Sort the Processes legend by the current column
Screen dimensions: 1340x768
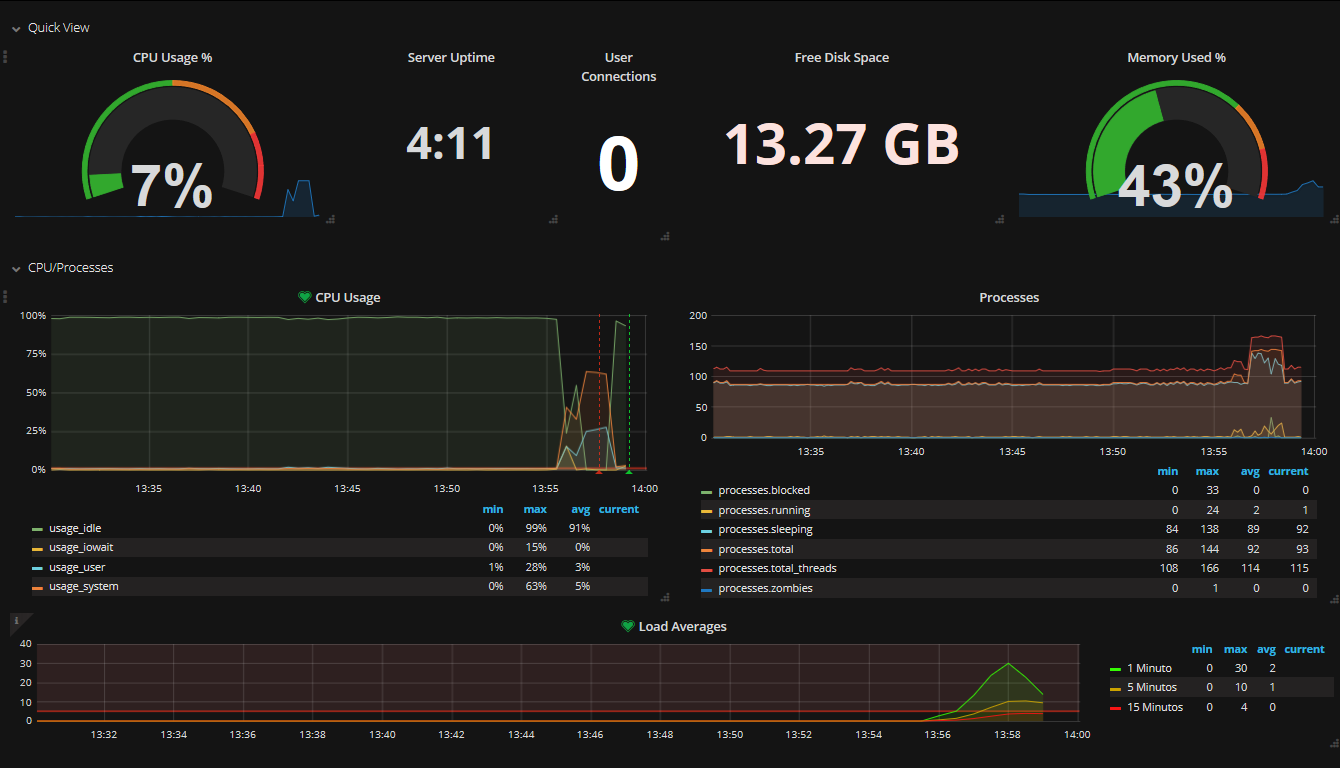(1288, 471)
